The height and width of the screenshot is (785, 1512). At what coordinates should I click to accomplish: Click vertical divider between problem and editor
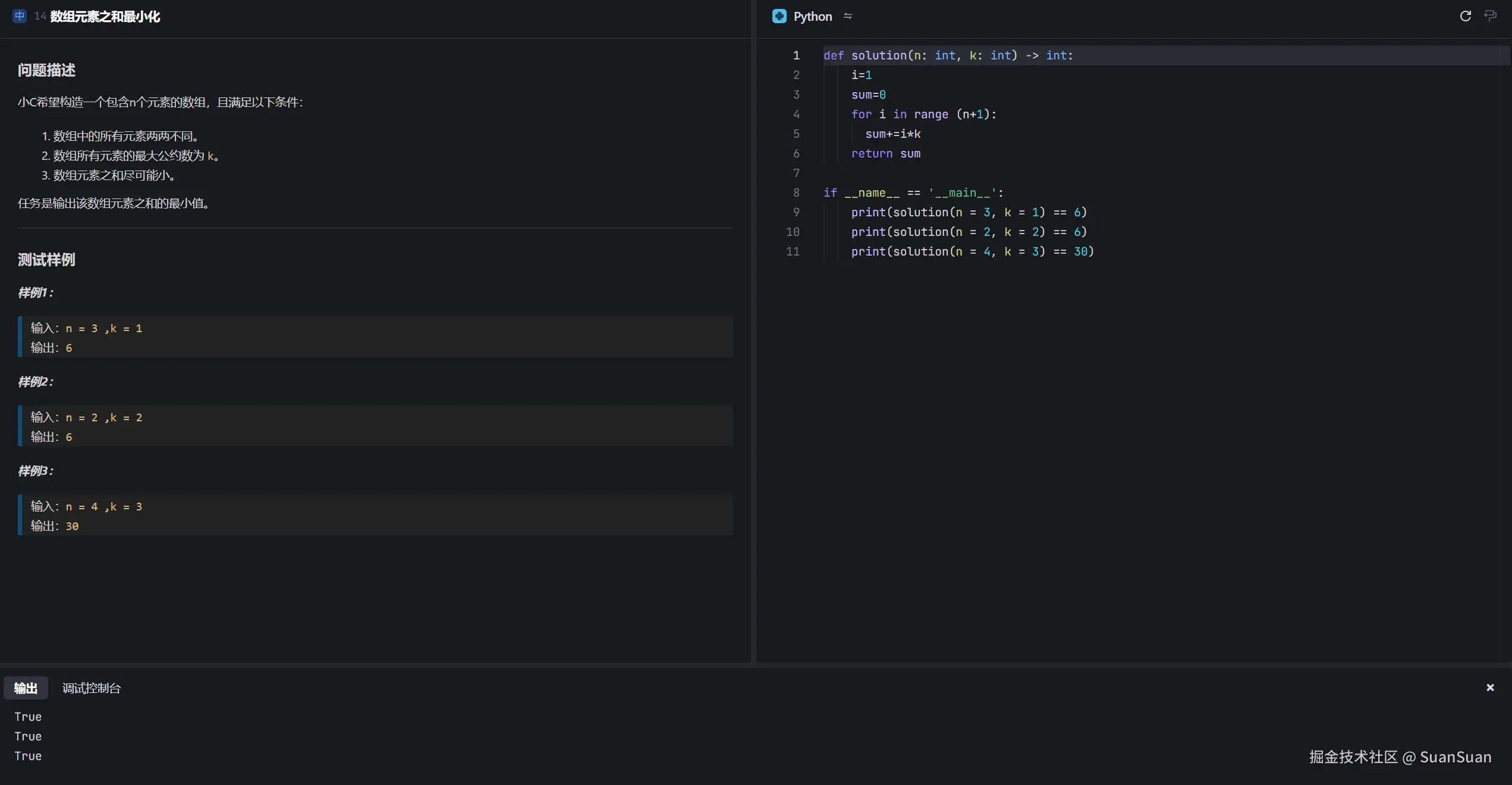tap(753, 351)
